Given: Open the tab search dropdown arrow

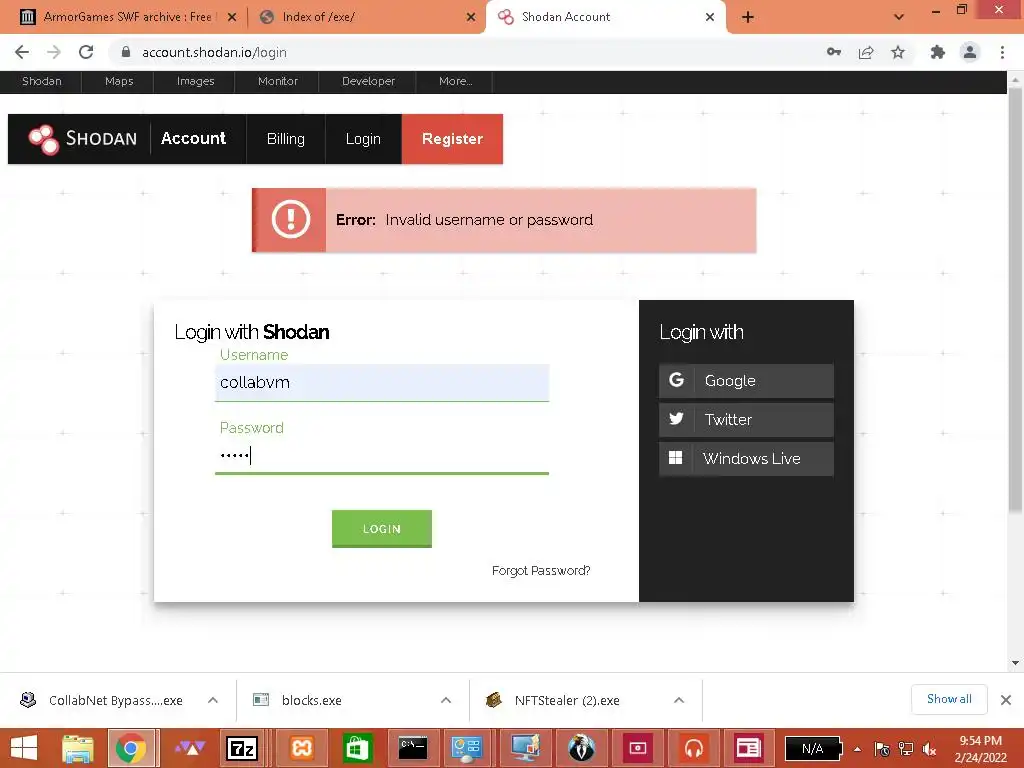Looking at the screenshot, I should tap(899, 17).
